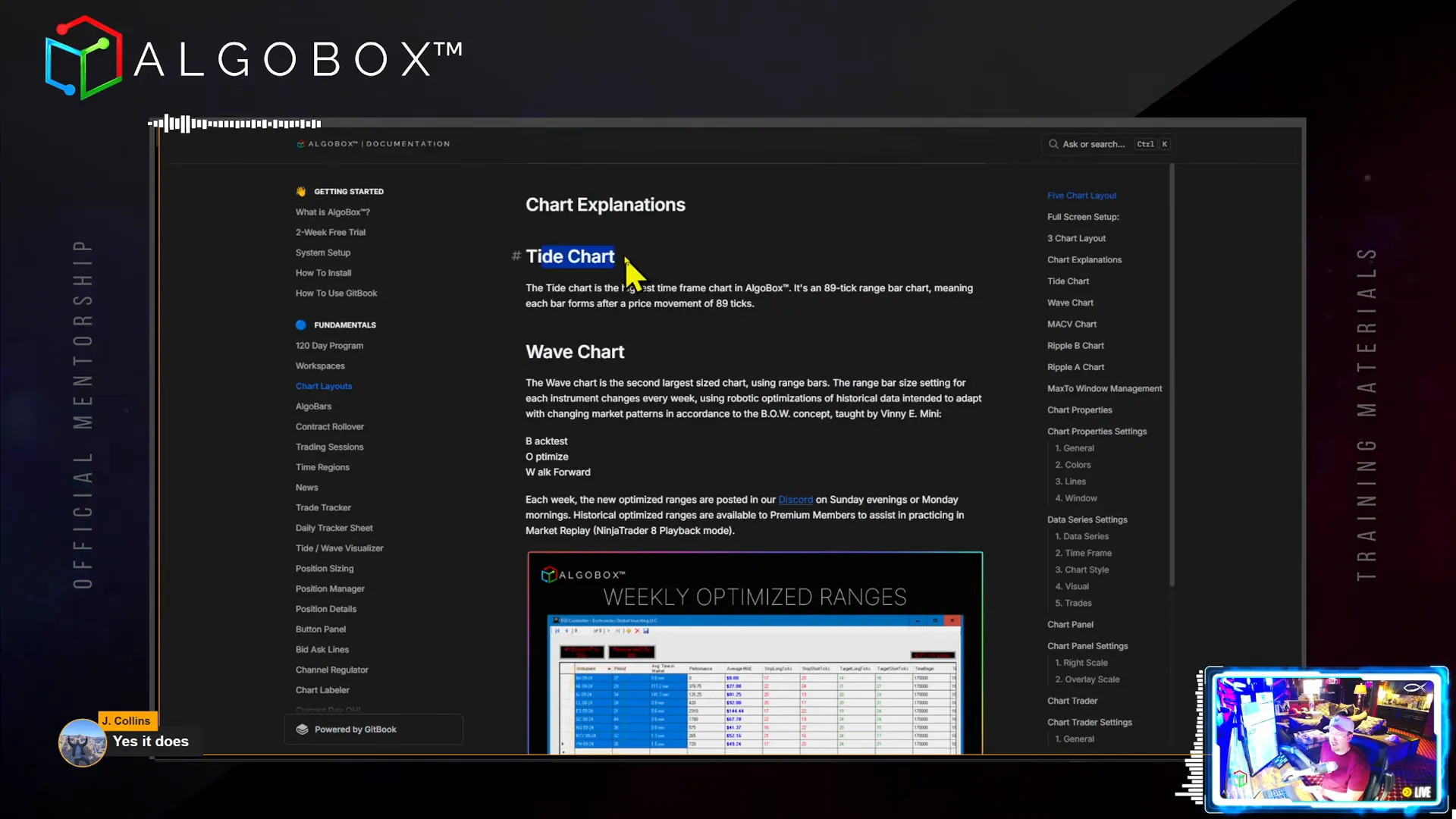The height and width of the screenshot is (819, 1456).
Task: Click the search magnifier icon
Action: click(1053, 144)
